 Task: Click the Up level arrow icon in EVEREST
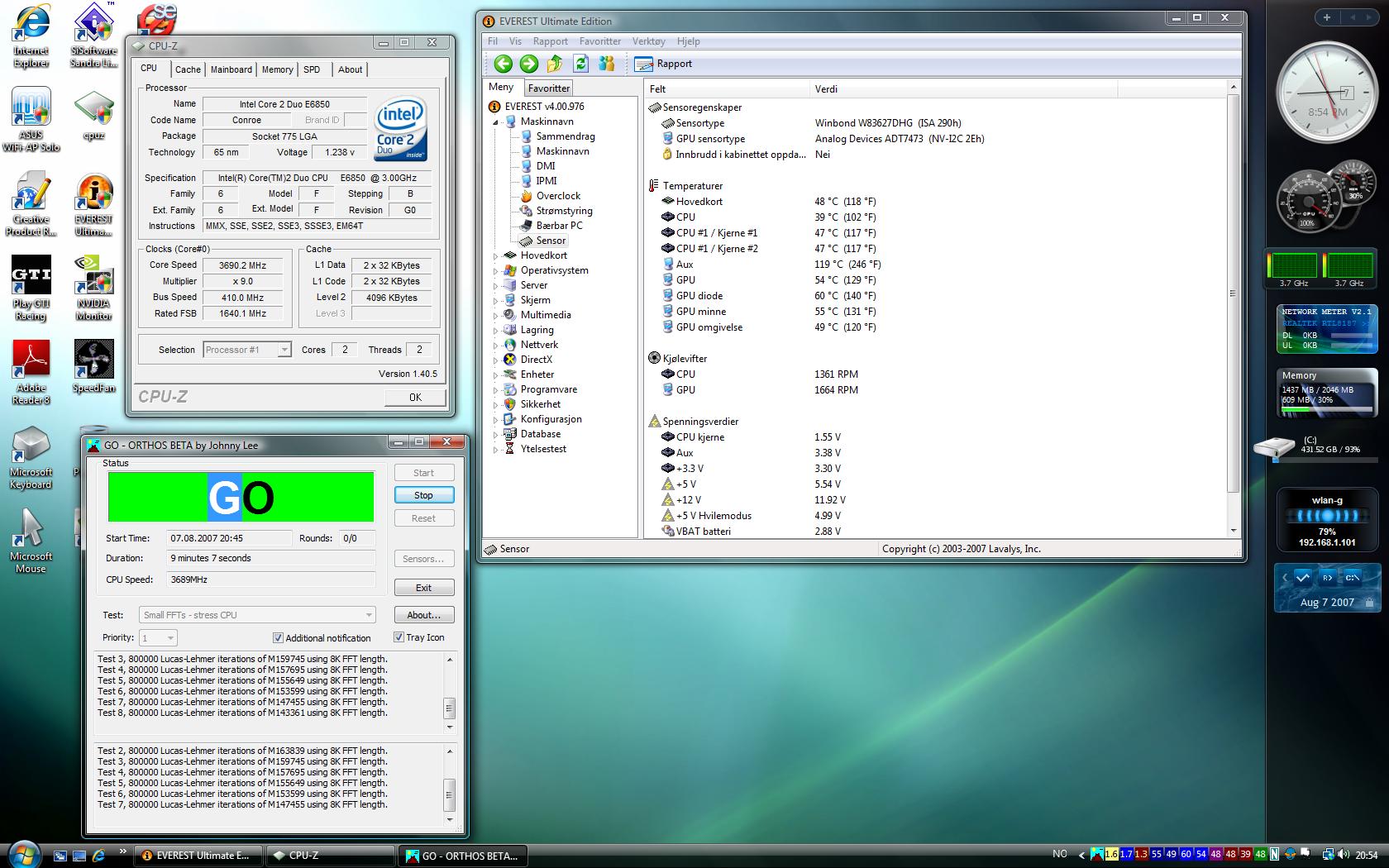[x=555, y=64]
